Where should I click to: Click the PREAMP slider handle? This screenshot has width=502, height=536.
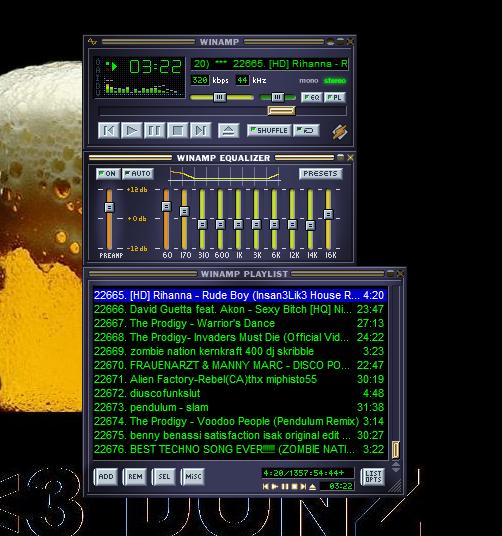109,207
